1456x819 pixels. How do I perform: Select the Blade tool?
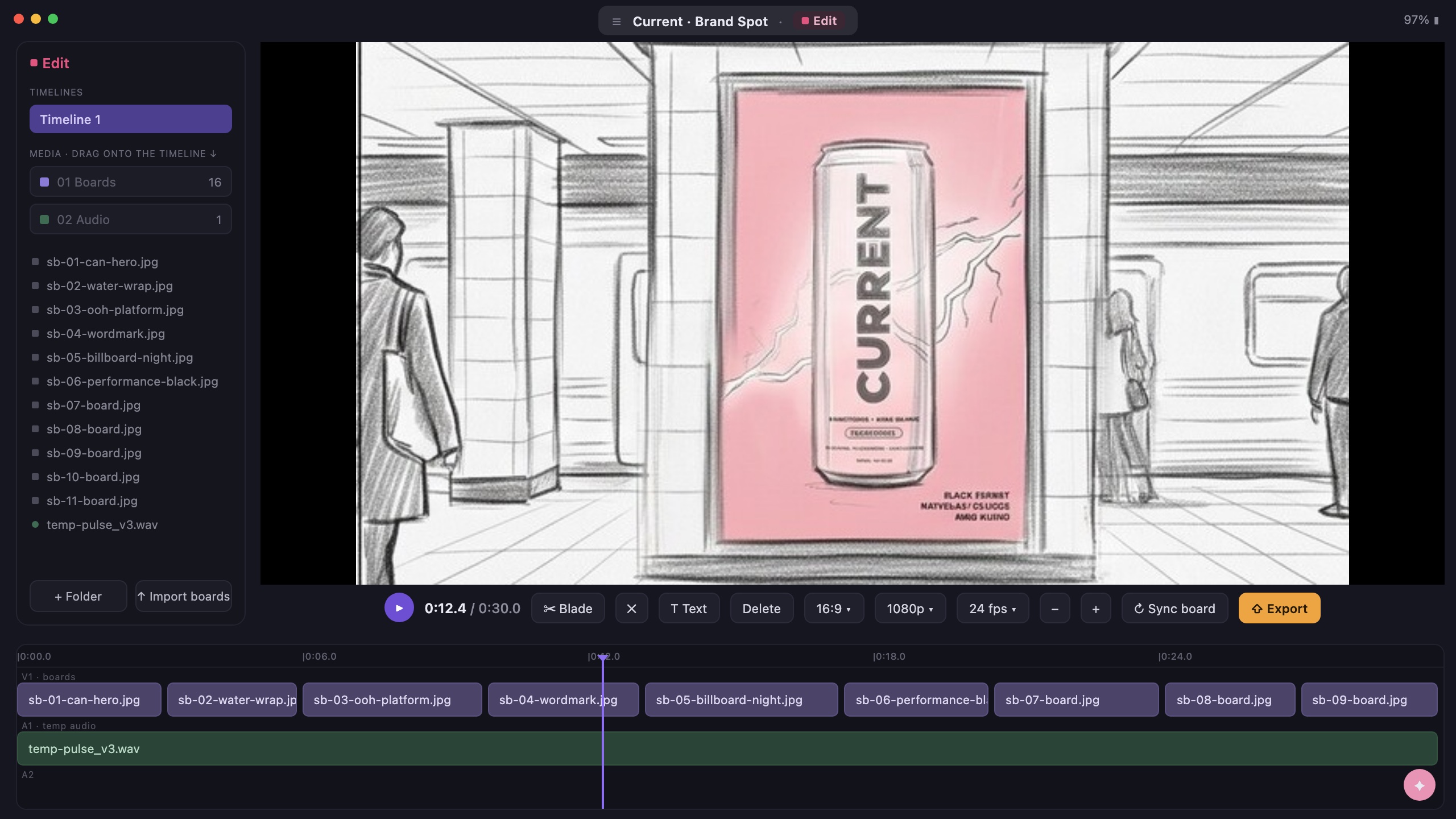pyautogui.click(x=568, y=609)
